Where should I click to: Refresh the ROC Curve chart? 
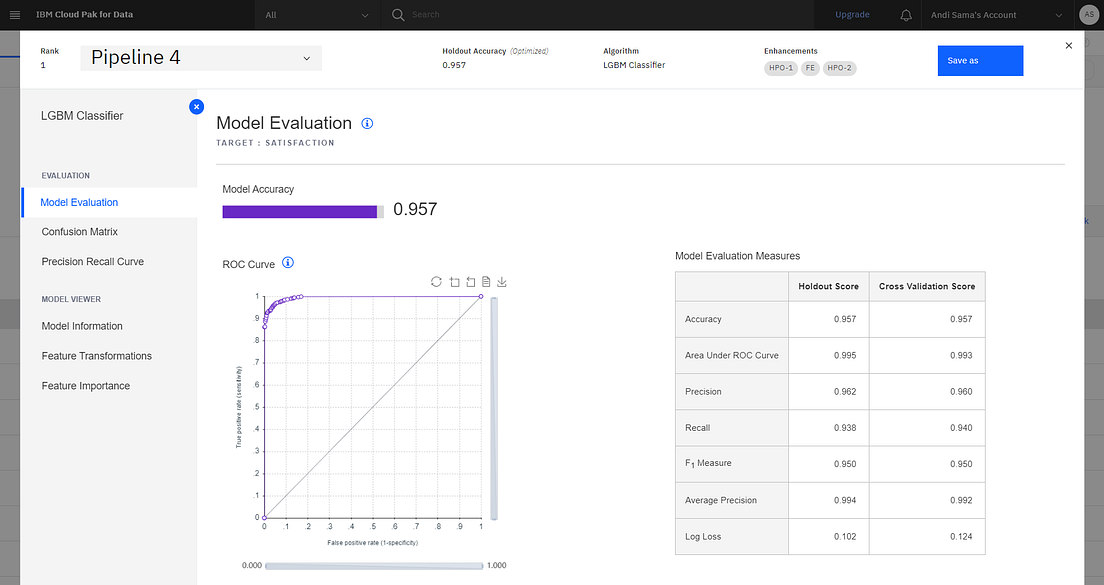click(x=436, y=282)
